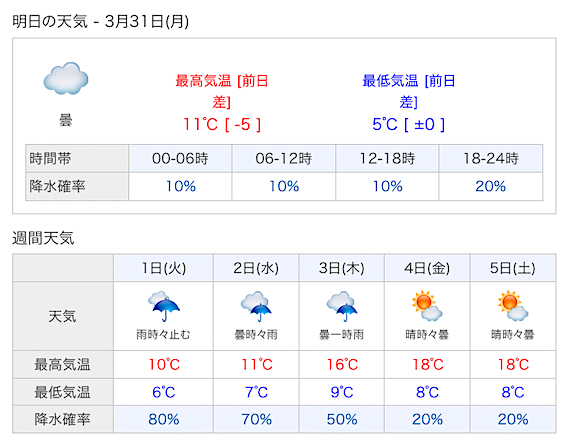Click the 明日の天気 - 3月31日(月) heading

tap(101, 21)
